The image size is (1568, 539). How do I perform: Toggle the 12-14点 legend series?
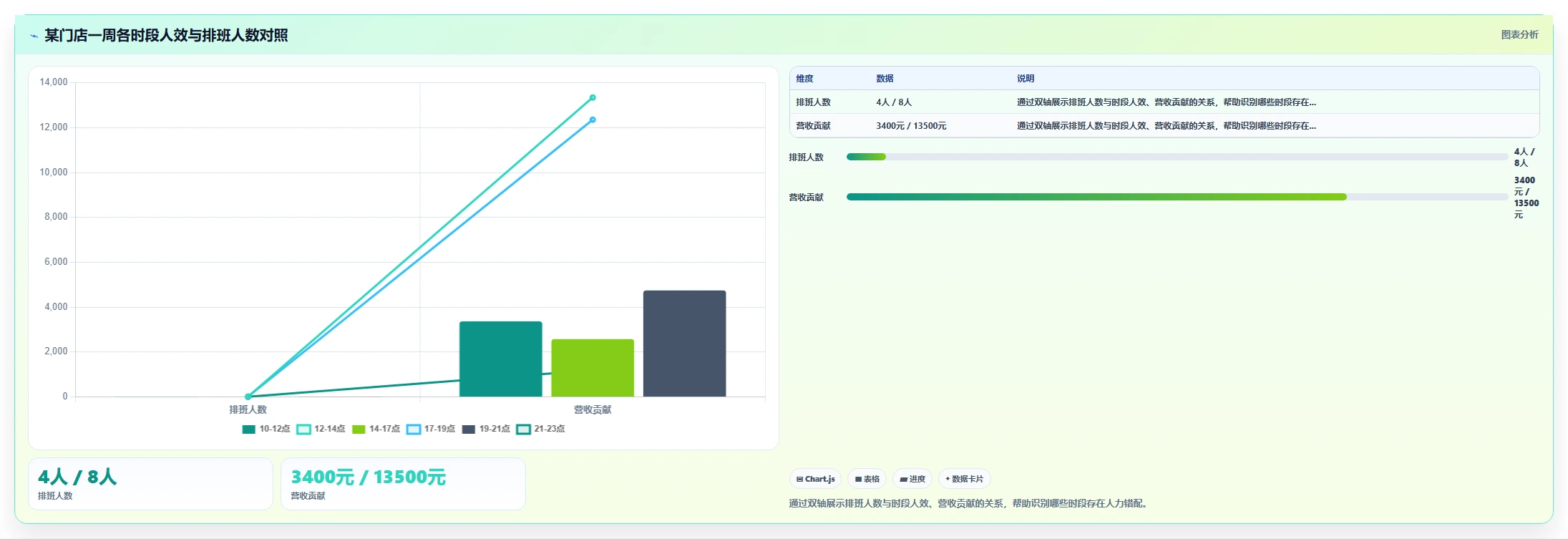tap(321, 429)
